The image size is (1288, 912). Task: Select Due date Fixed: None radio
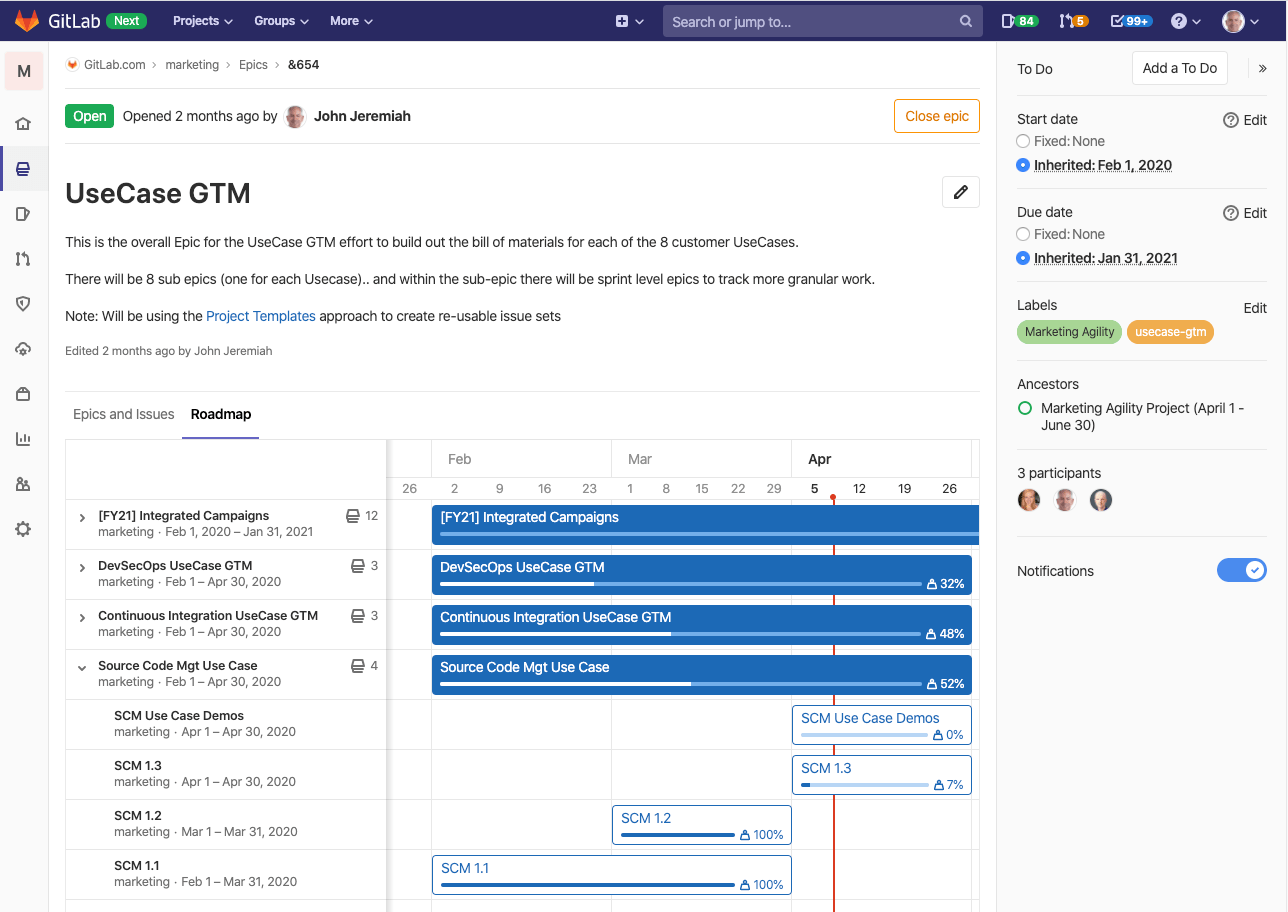1023,234
